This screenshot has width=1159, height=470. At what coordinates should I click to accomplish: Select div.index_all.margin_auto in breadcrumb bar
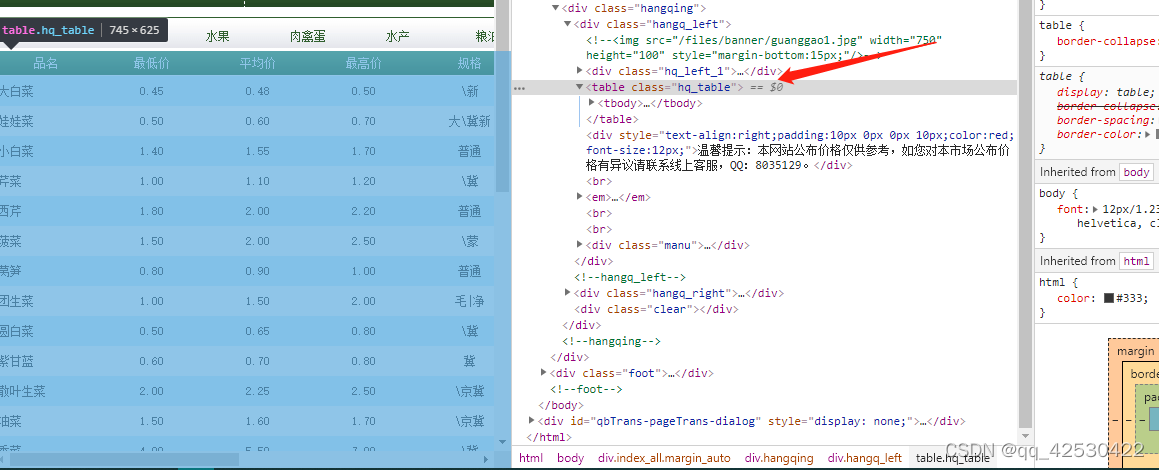(x=664, y=458)
